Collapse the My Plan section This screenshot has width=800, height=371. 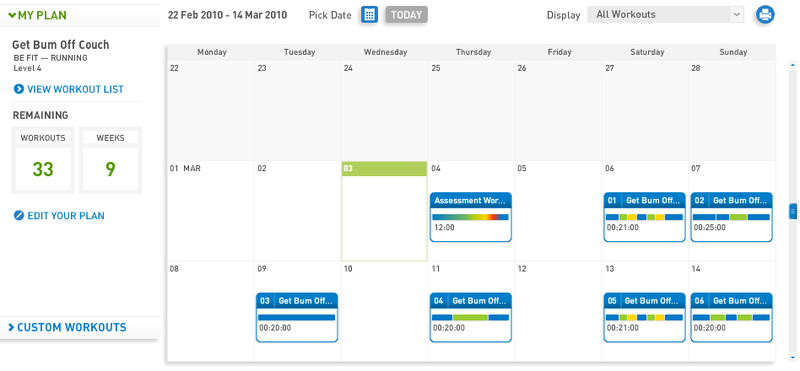37,15
